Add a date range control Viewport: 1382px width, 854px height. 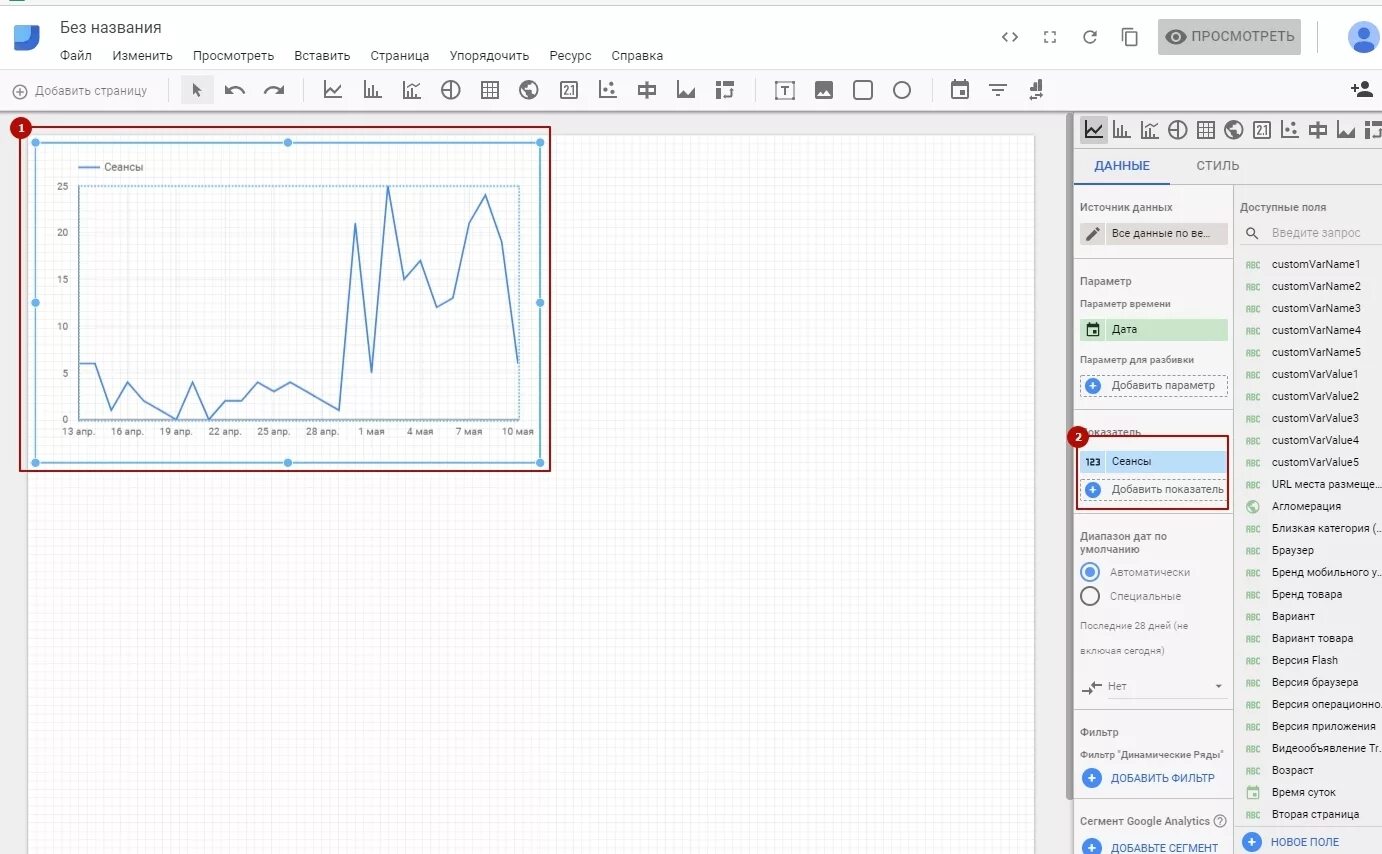(960, 90)
